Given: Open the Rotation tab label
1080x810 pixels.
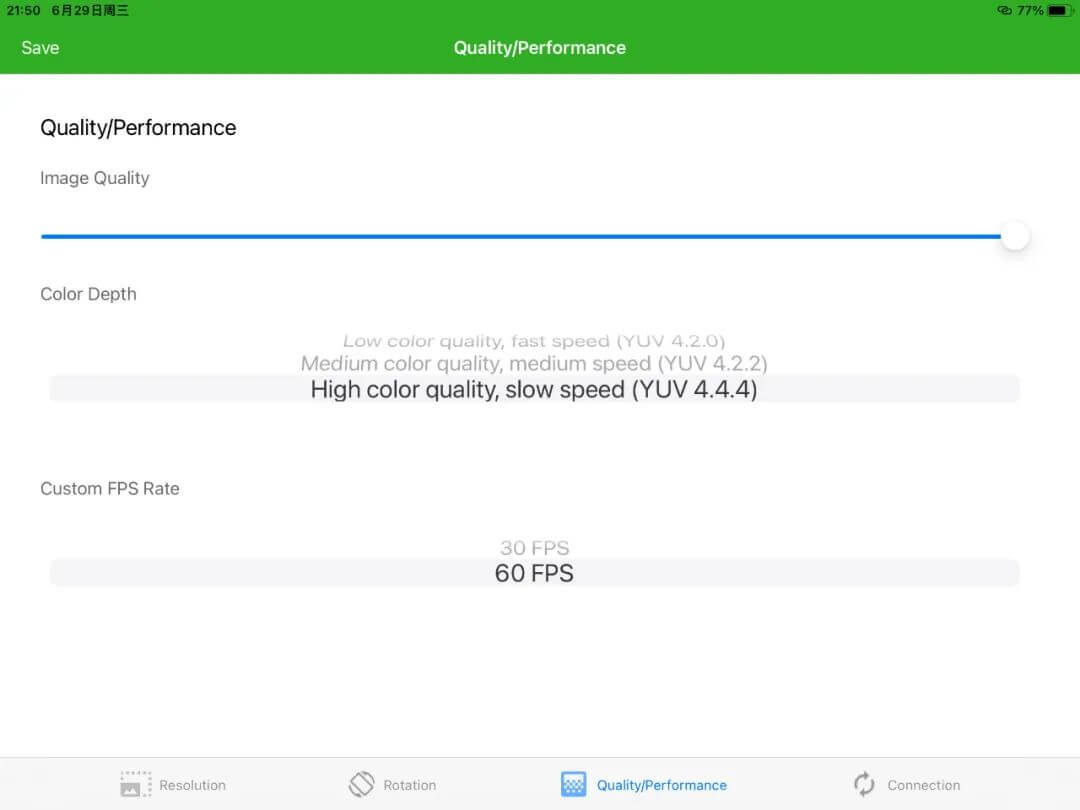Looking at the screenshot, I should point(410,785).
